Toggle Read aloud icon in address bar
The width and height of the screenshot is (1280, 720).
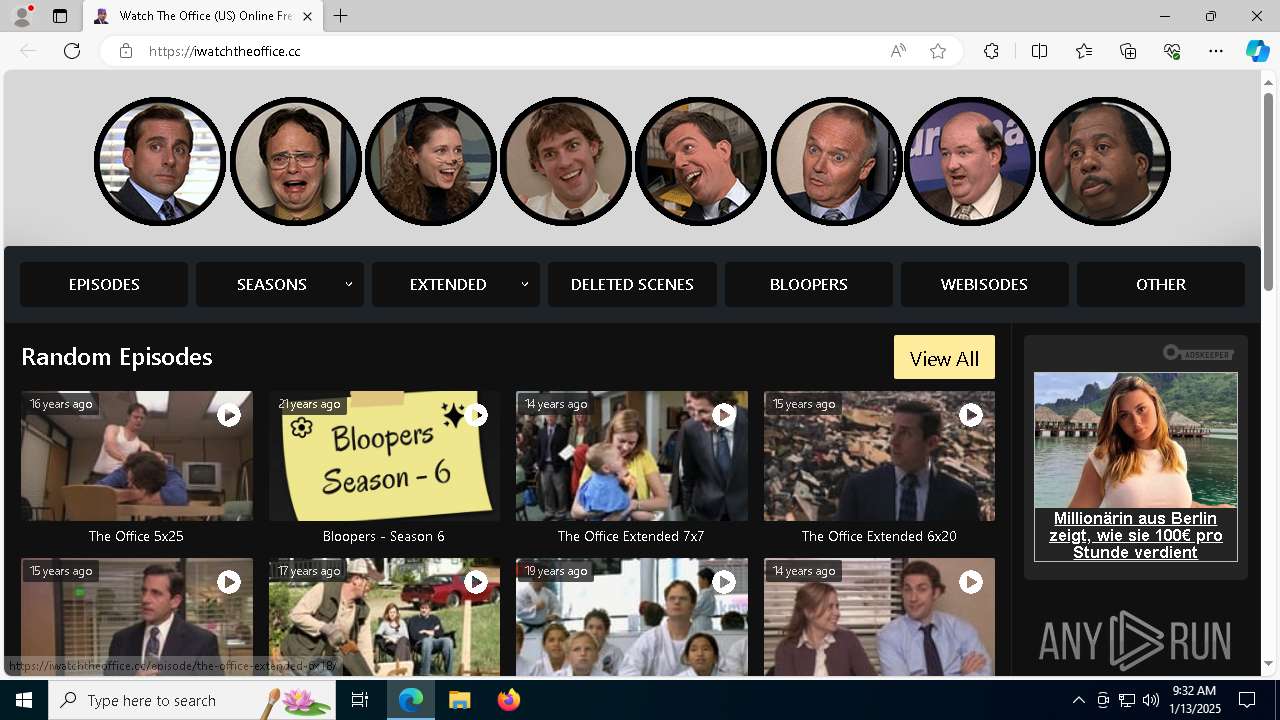[x=898, y=51]
